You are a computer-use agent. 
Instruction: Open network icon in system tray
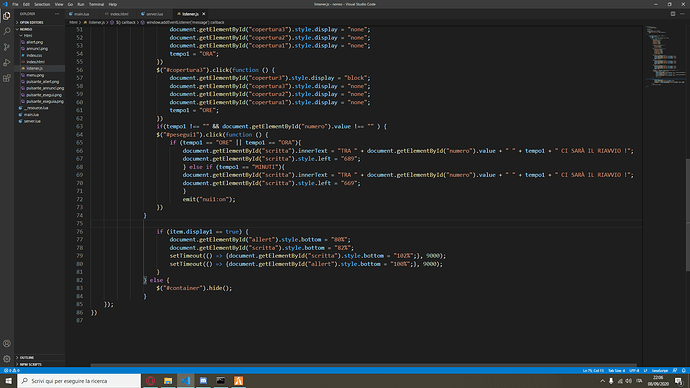point(620,381)
